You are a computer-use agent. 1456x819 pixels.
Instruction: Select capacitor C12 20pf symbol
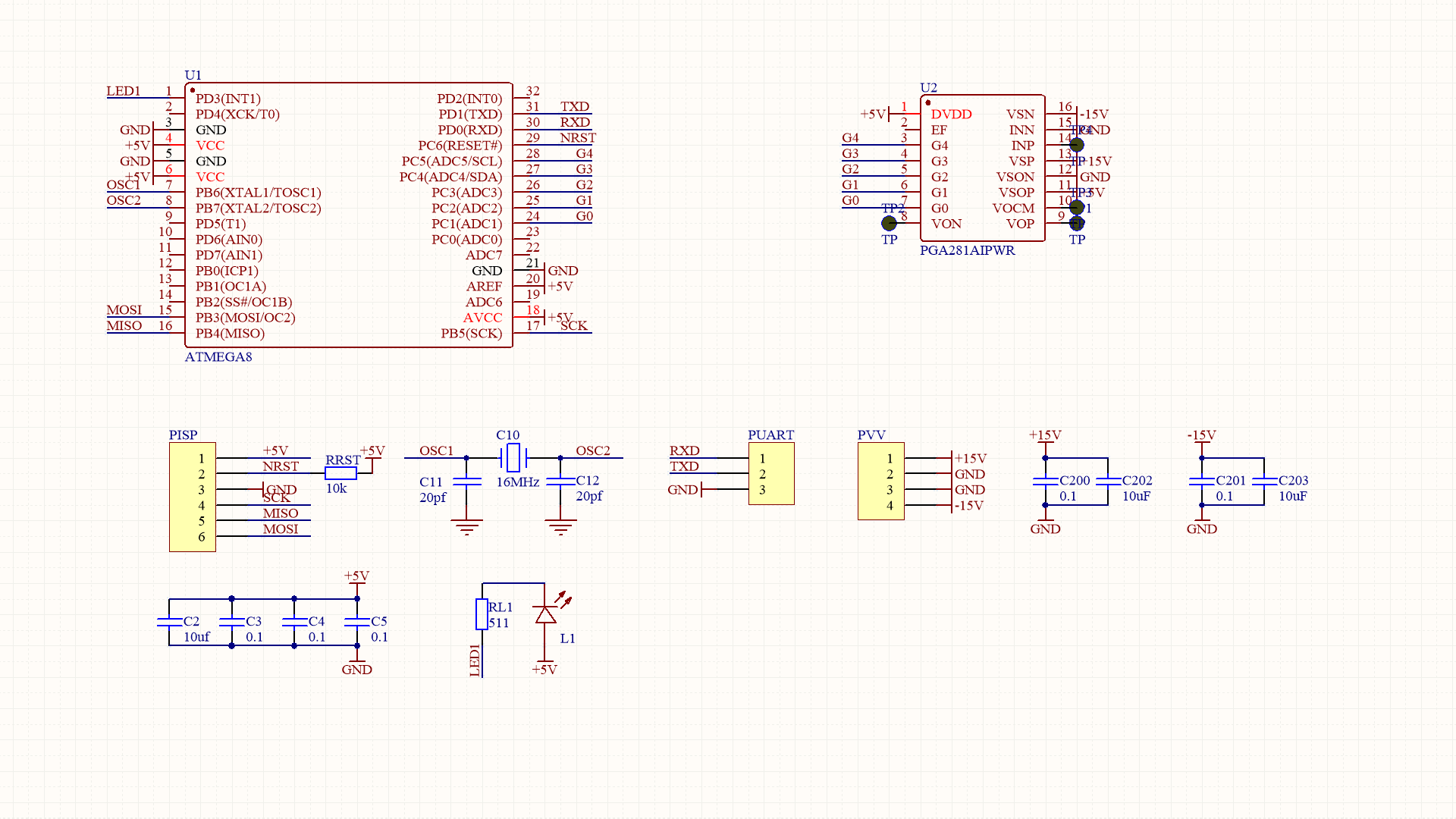(560, 482)
